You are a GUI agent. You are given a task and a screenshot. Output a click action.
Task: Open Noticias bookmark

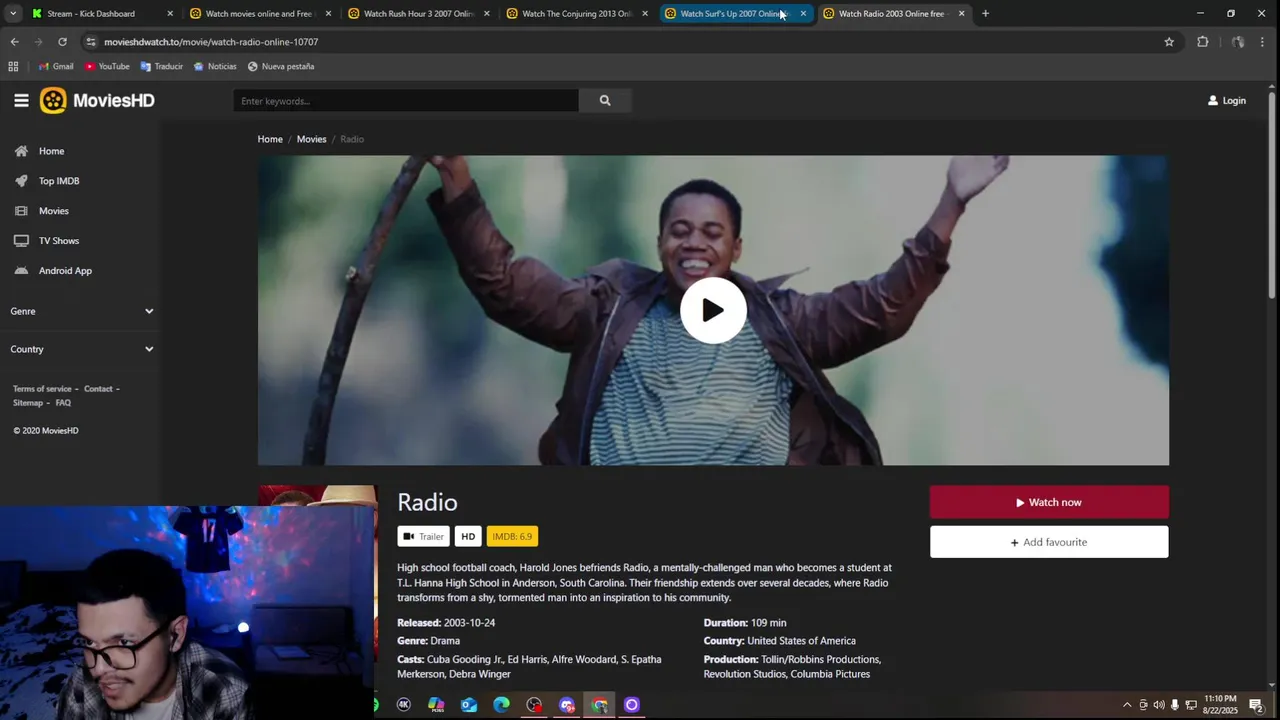[215, 67]
